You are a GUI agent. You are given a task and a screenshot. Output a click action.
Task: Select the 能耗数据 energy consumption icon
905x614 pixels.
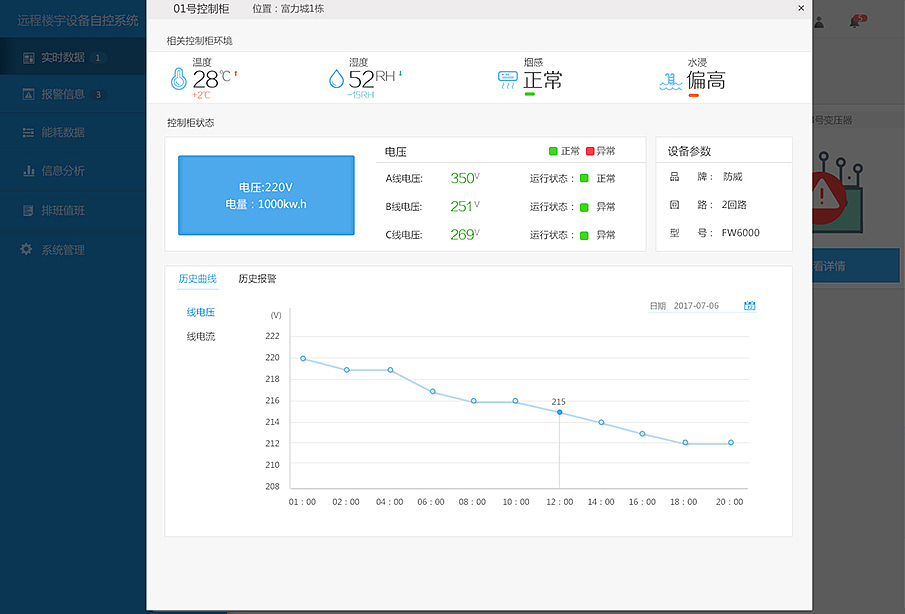click(x=28, y=132)
